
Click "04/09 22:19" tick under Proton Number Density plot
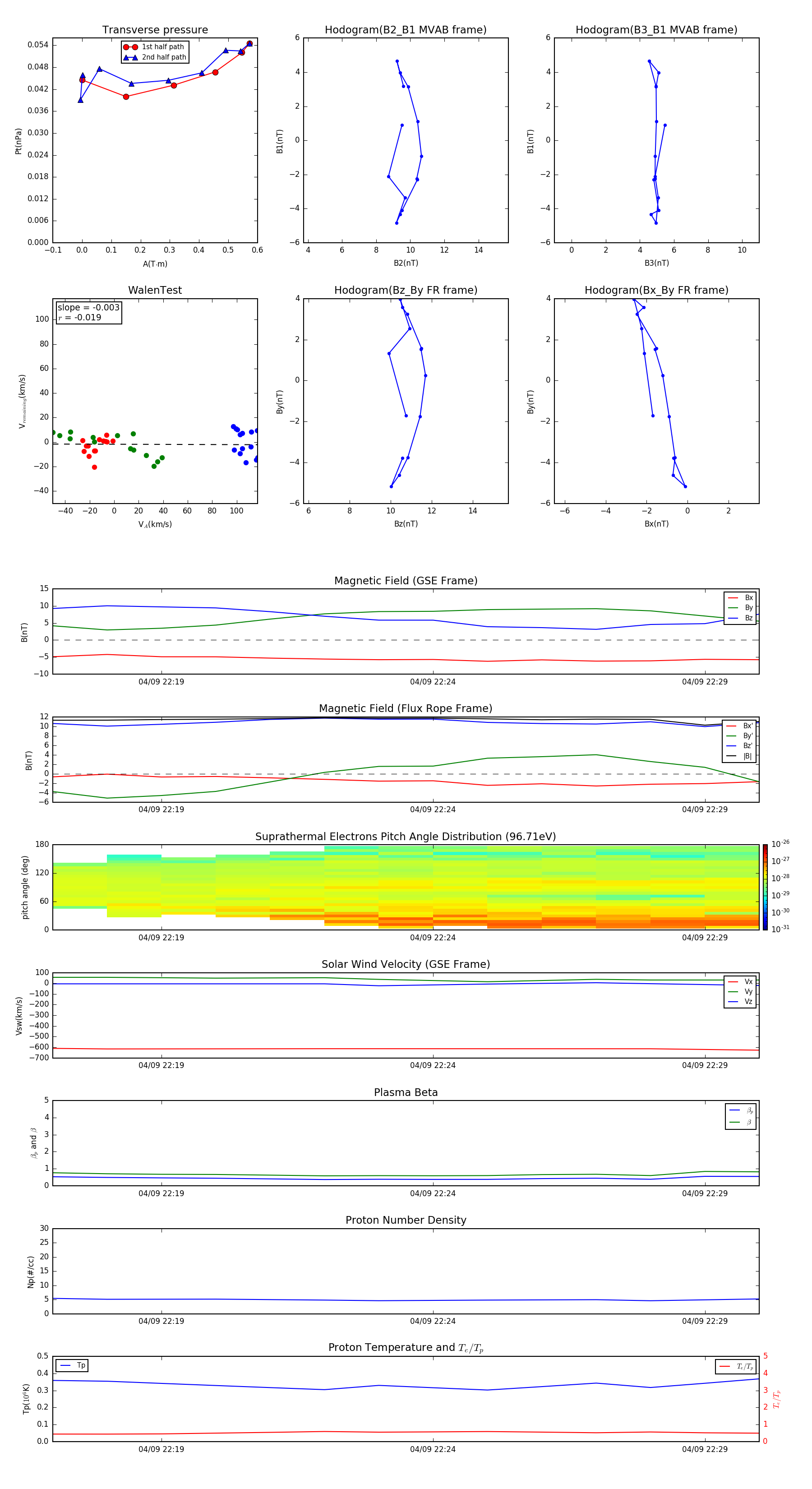click(x=161, y=1321)
